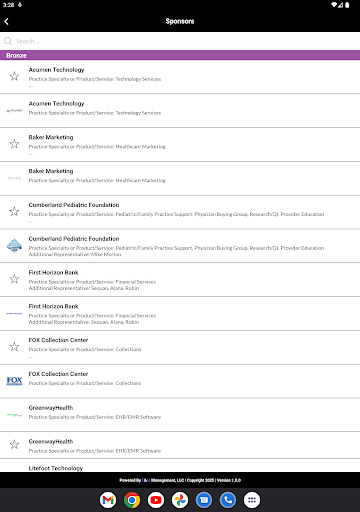Star the FOX Collection Center sponsor
Viewport: 360px width, 512px height.
coord(14,347)
